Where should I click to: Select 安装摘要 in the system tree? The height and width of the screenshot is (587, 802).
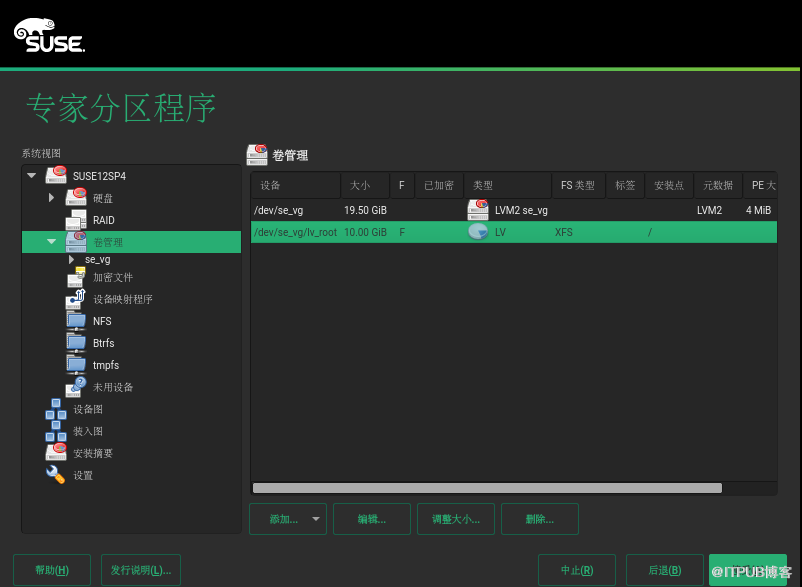pos(93,453)
